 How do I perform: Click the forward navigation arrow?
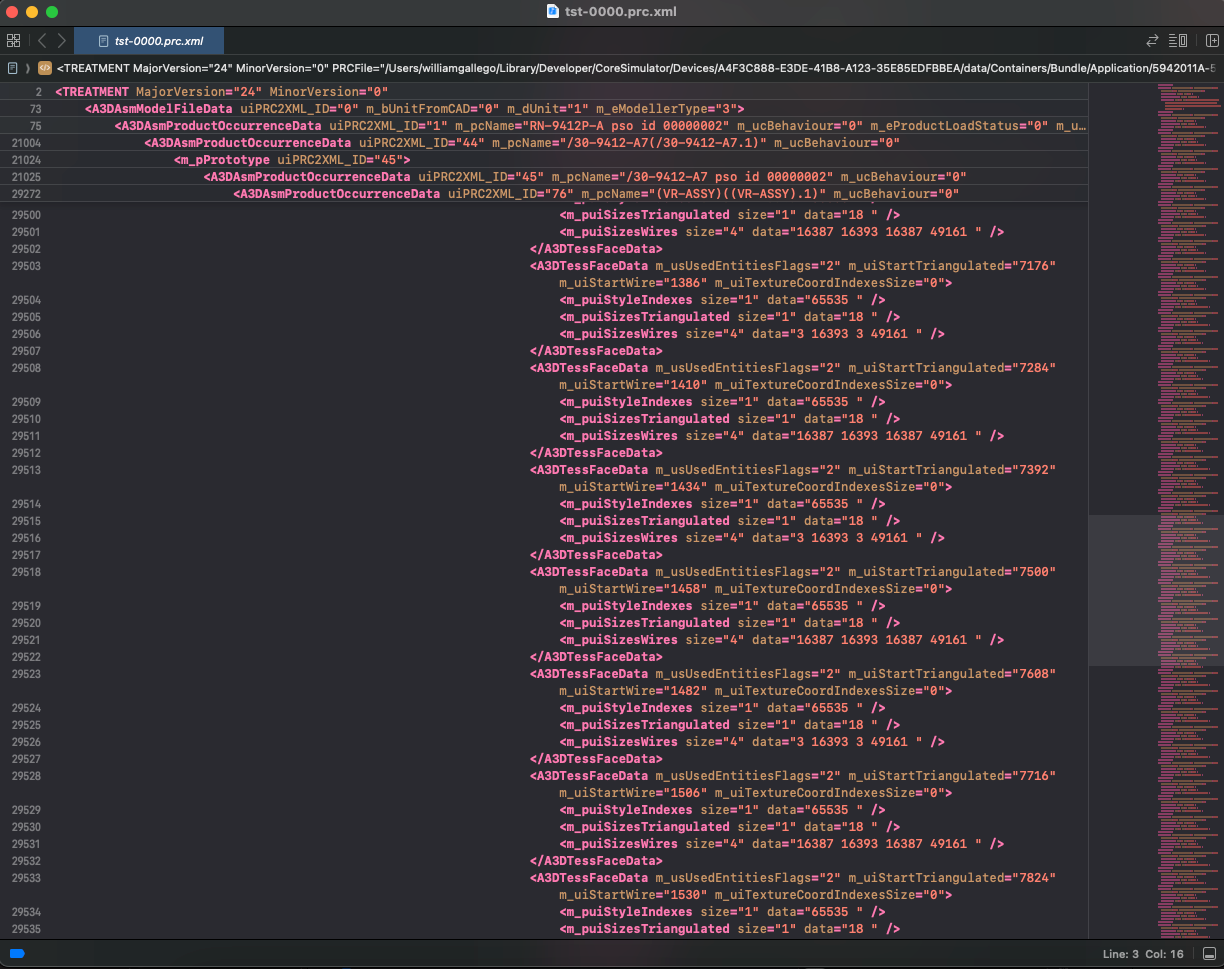click(61, 41)
